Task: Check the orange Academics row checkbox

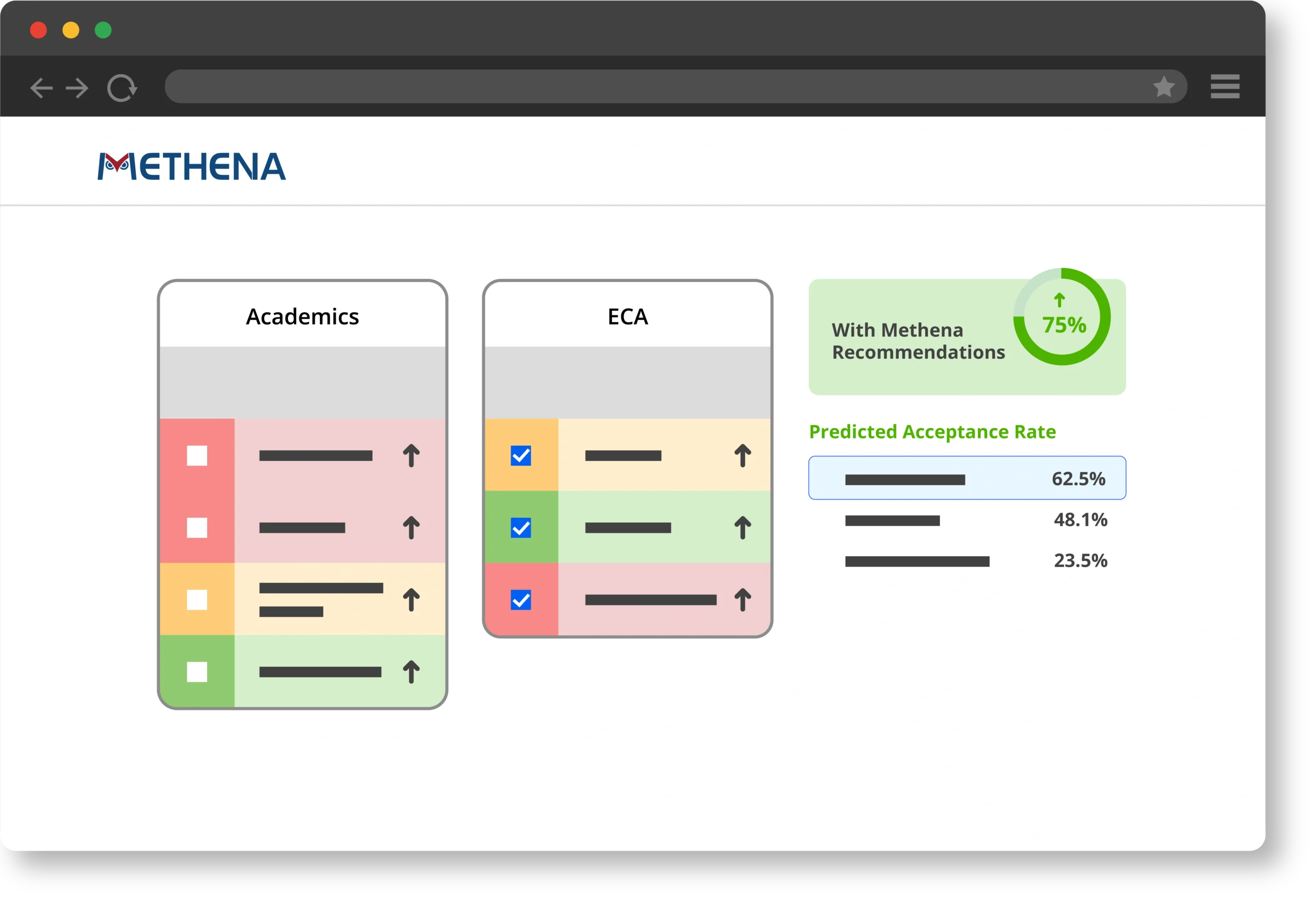Action: point(197,600)
